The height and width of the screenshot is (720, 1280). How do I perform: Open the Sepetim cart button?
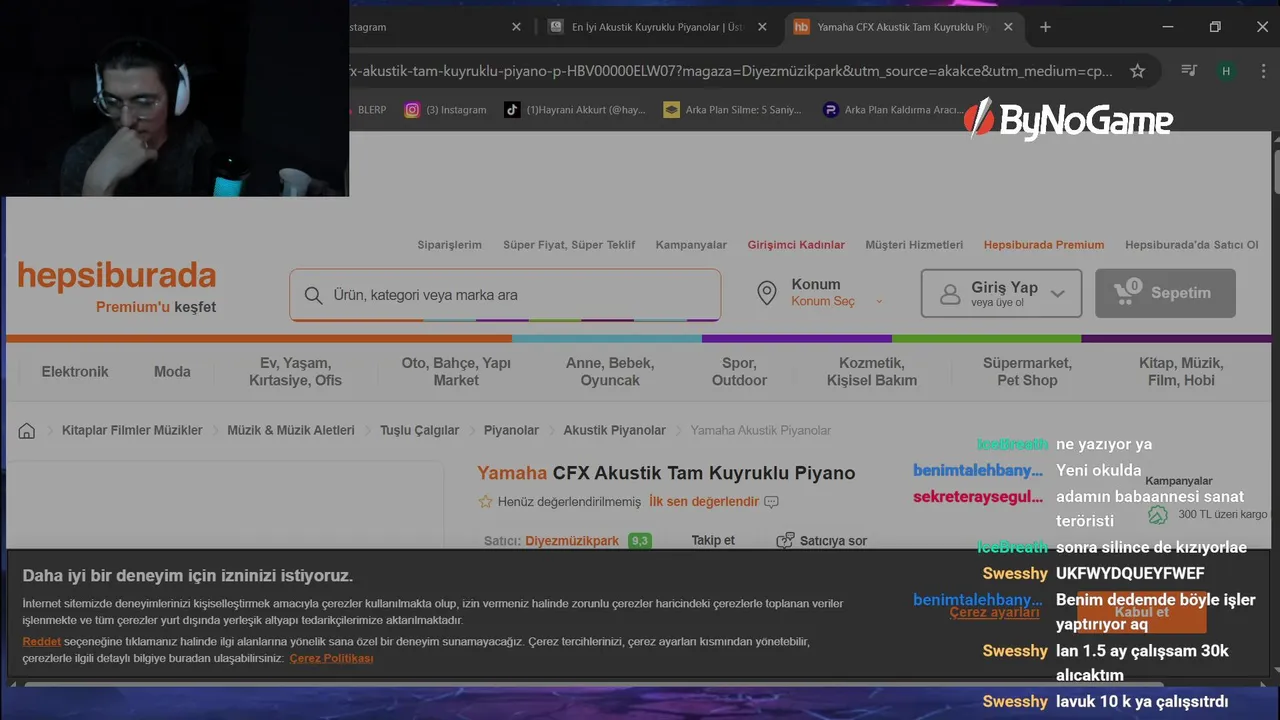click(x=1165, y=293)
